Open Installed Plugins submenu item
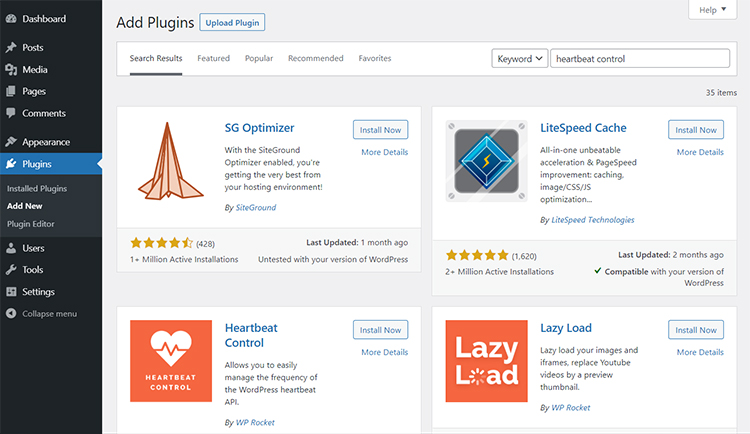The width and height of the screenshot is (750, 434). (37, 188)
